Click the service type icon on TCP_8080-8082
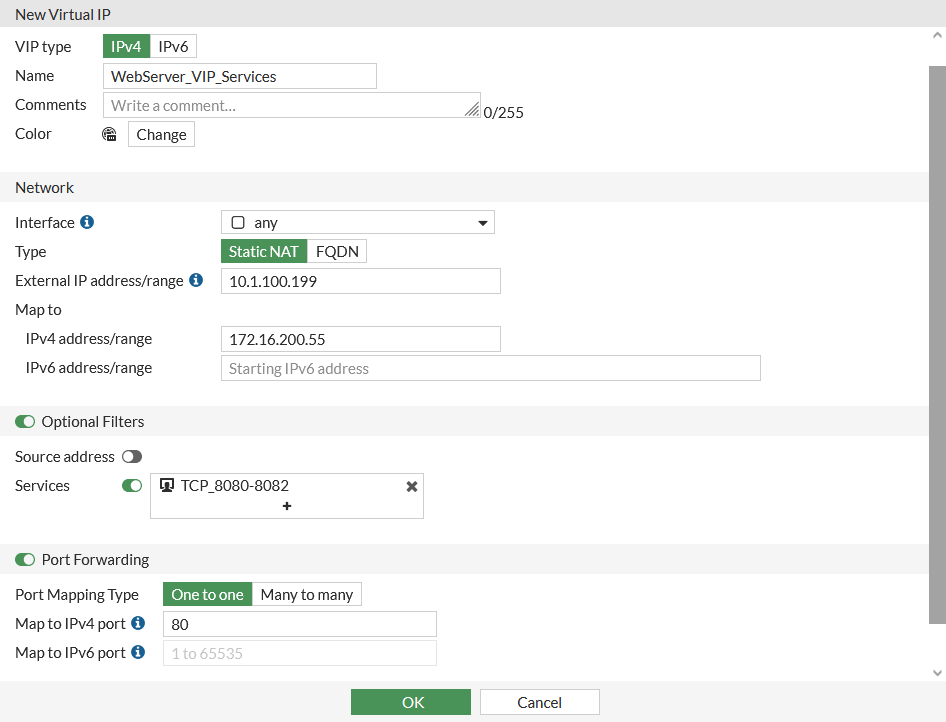The image size is (946, 722). click(x=166, y=485)
